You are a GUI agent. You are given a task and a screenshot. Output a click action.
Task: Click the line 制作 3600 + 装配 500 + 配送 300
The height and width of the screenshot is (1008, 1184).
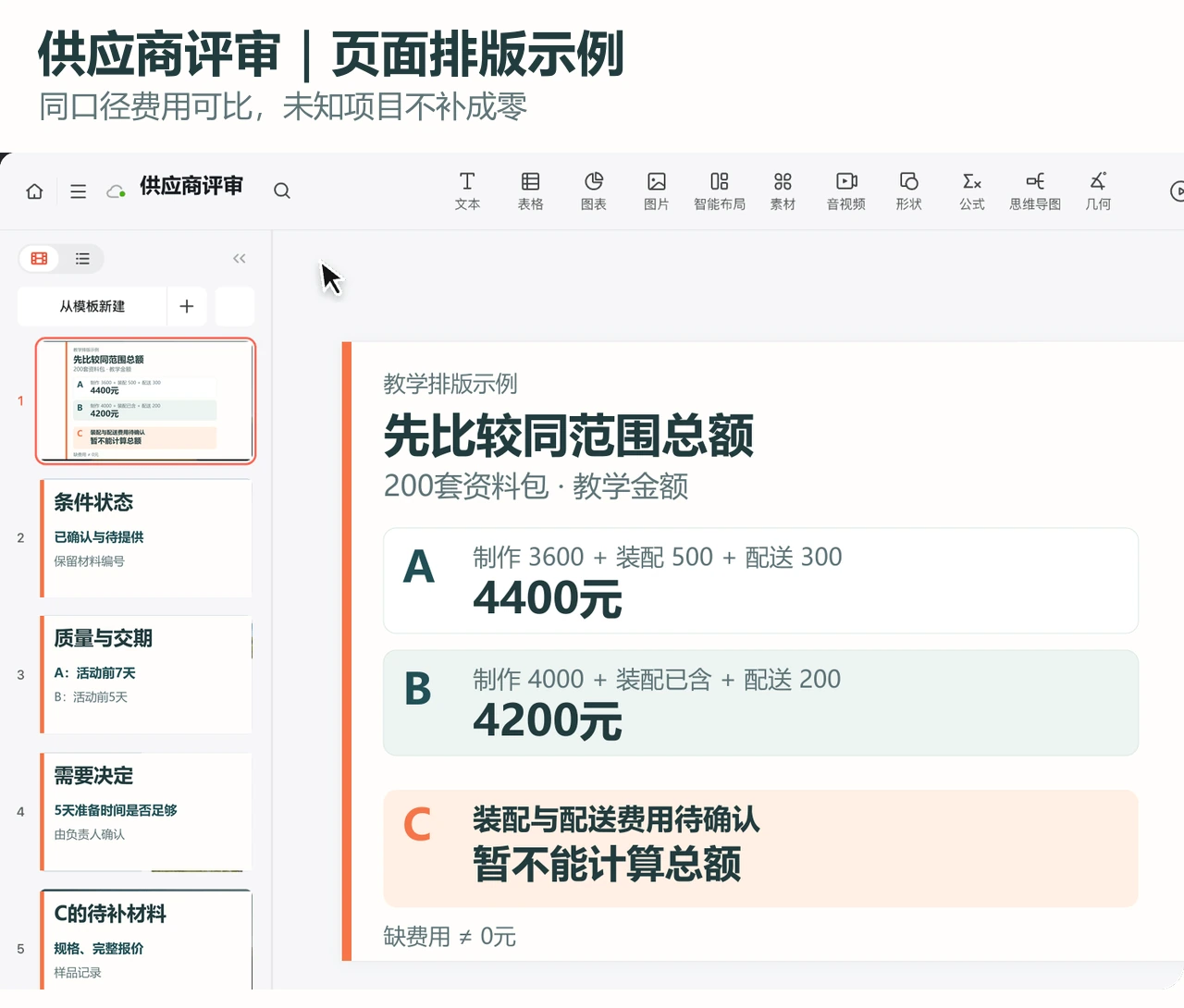(x=658, y=558)
